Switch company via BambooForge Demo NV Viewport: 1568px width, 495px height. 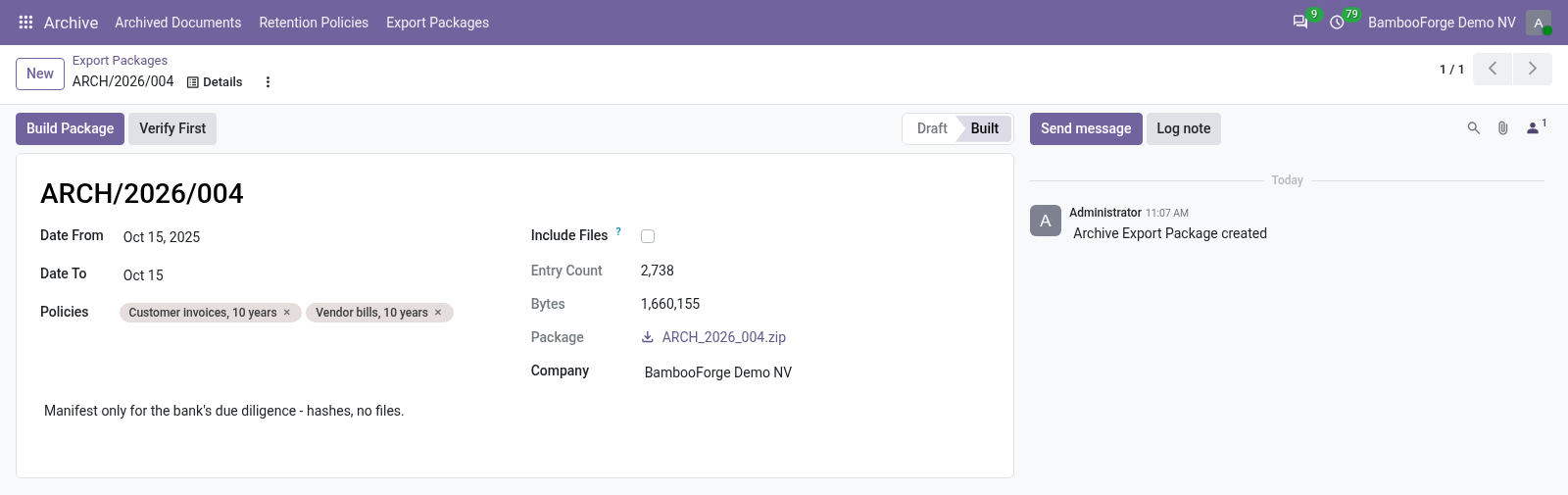[x=1442, y=23]
